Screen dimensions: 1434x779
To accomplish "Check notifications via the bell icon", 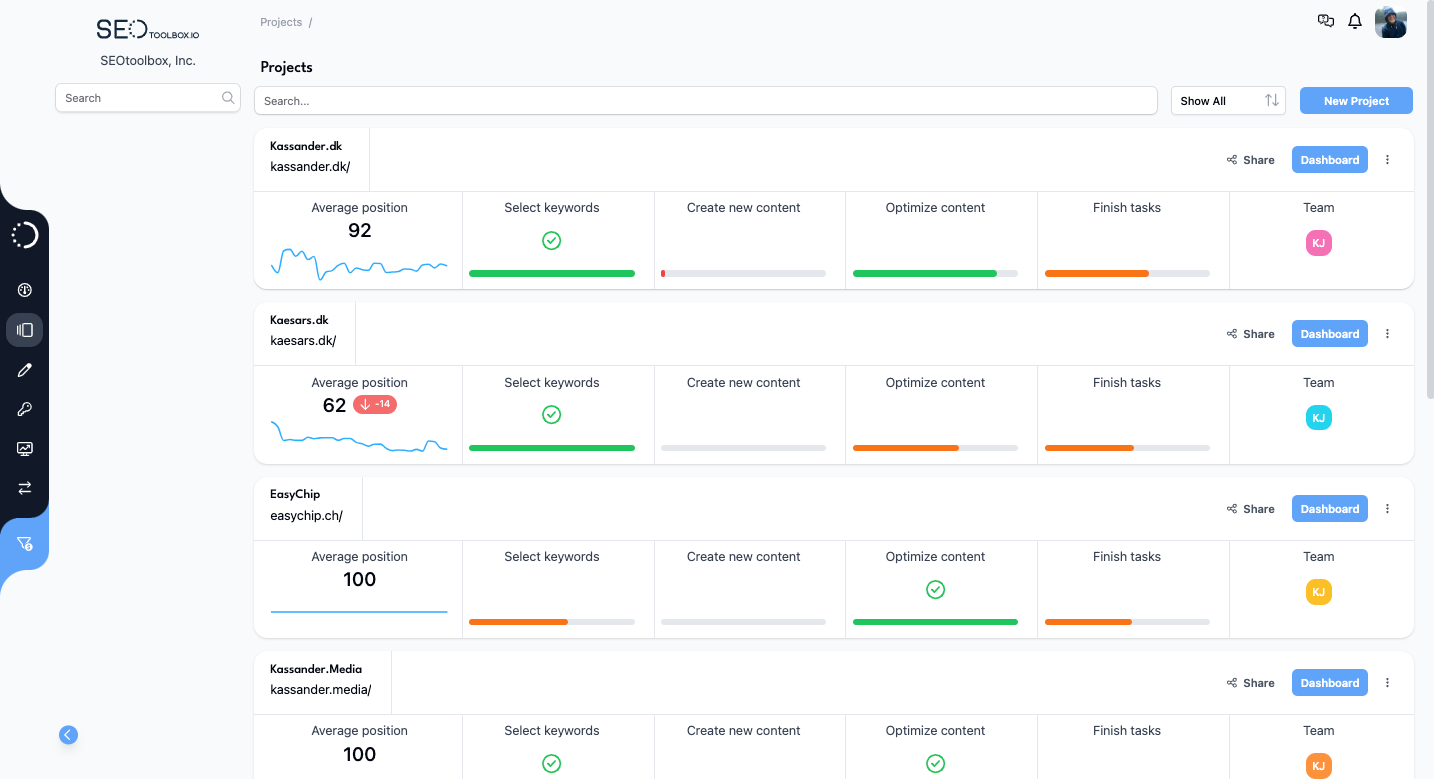I will click(x=1355, y=20).
